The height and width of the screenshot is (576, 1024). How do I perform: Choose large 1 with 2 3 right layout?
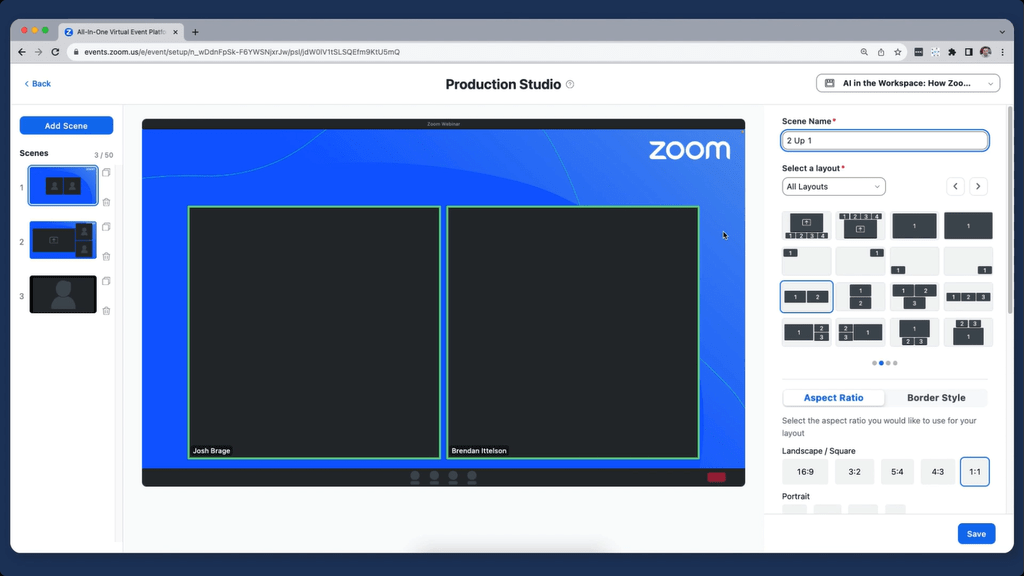click(x=807, y=332)
